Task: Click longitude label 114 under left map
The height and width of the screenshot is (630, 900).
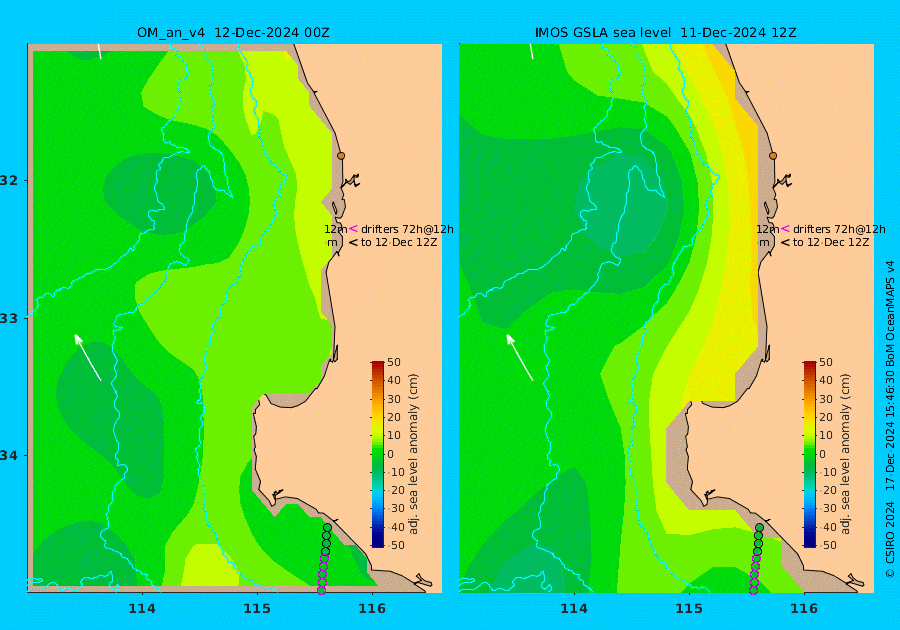Action: tap(142, 608)
